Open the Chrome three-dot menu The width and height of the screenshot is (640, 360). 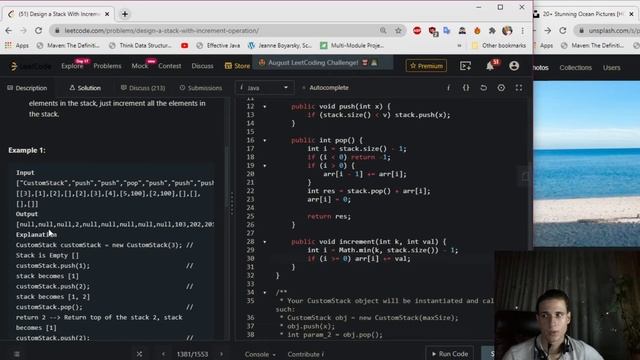click(522, 31)
